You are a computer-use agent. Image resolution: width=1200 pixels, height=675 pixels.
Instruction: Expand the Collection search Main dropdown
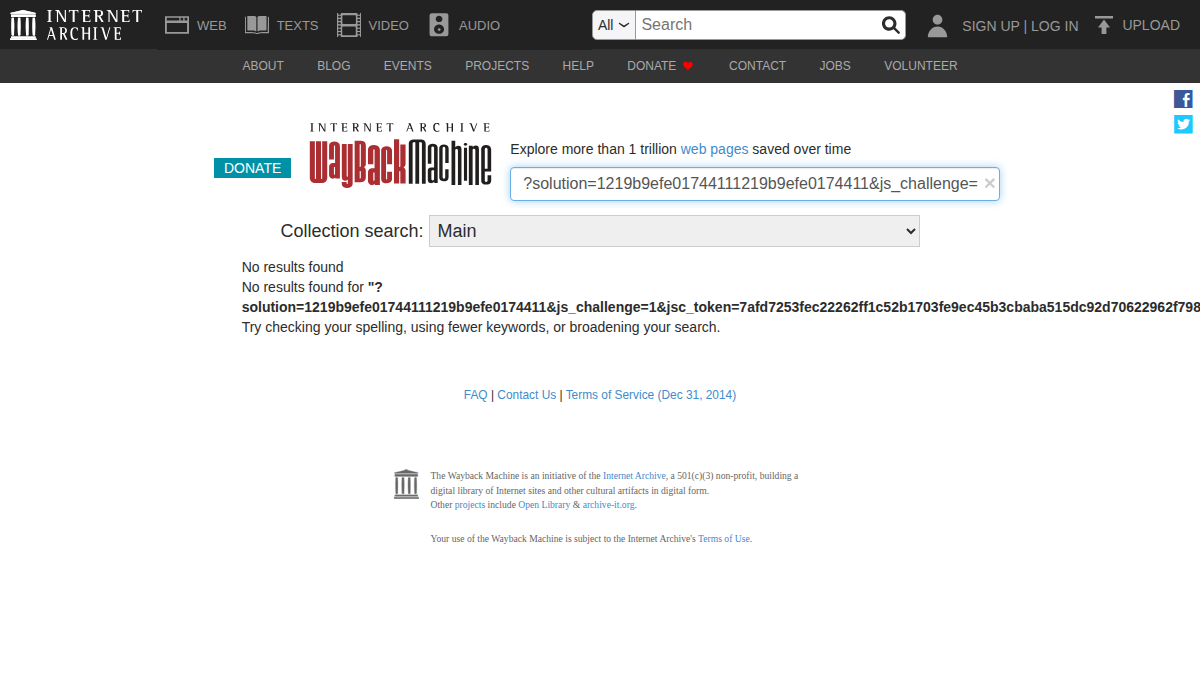coord(674,231)
